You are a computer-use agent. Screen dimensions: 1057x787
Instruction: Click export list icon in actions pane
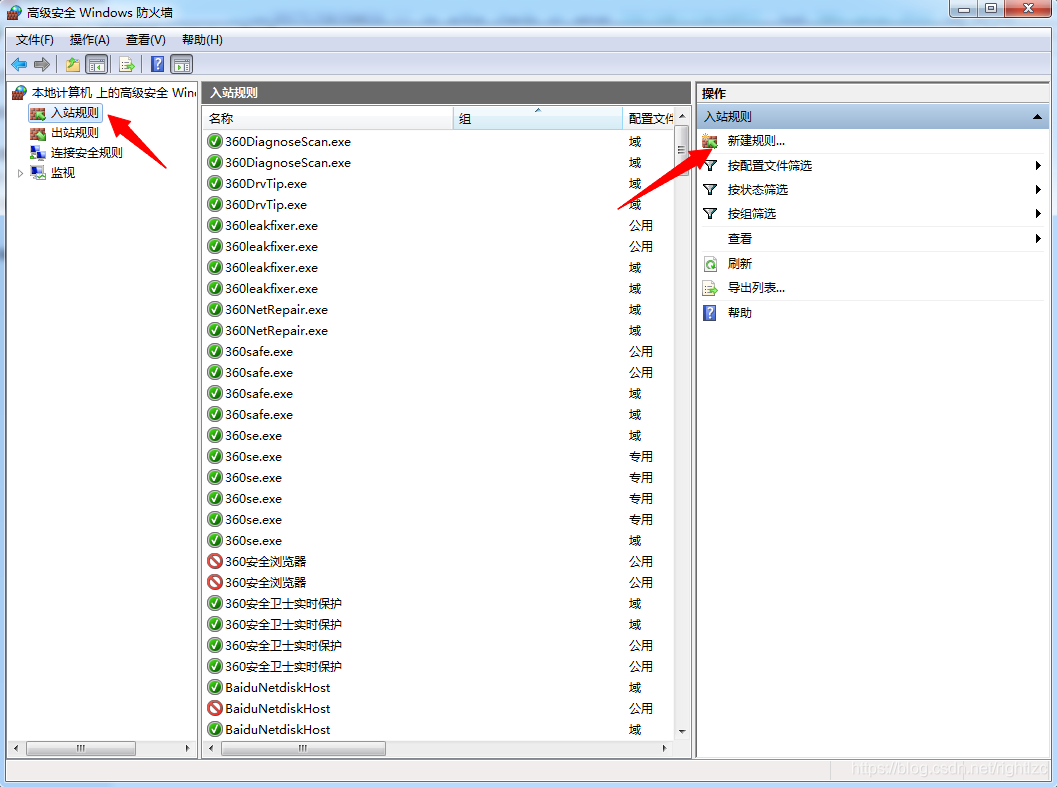[710, 288]
